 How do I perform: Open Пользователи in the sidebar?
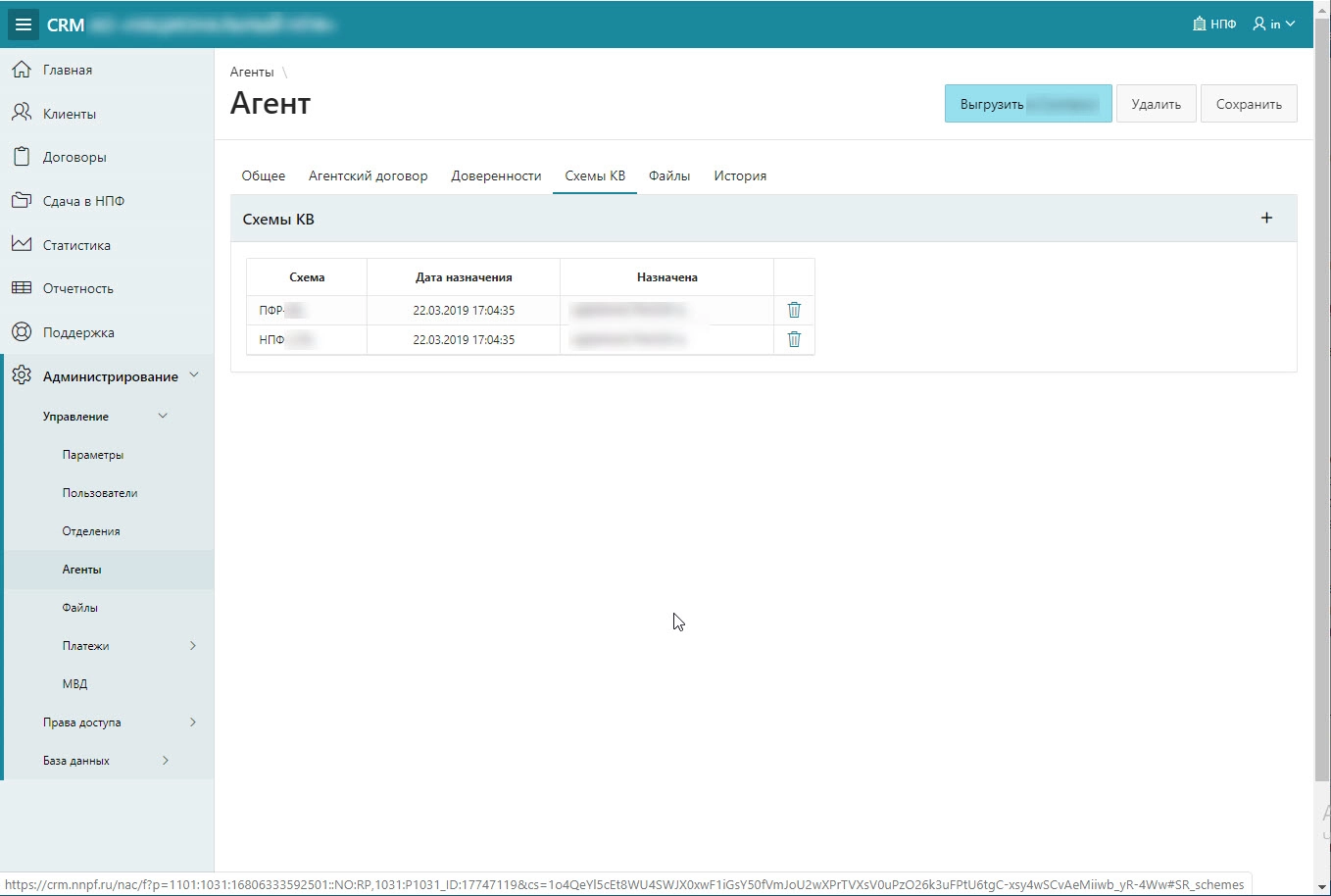[x=100, y=493]
